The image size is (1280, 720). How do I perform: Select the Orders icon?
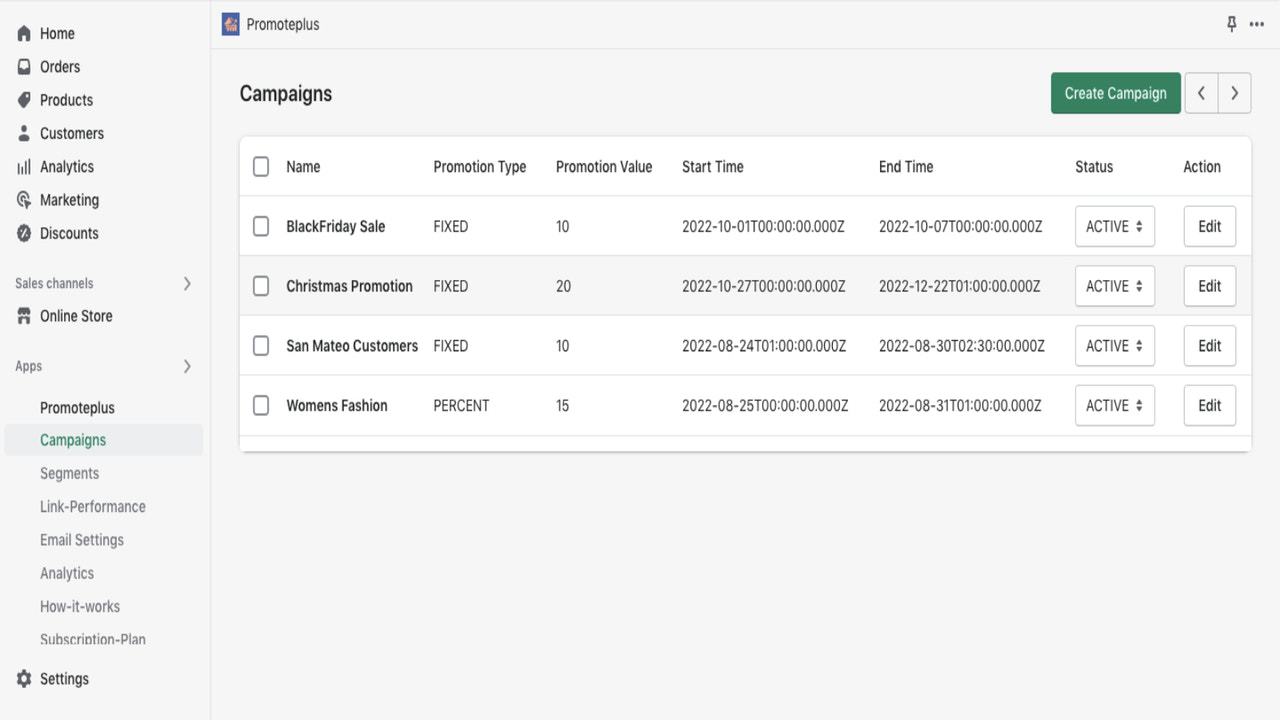24,66
